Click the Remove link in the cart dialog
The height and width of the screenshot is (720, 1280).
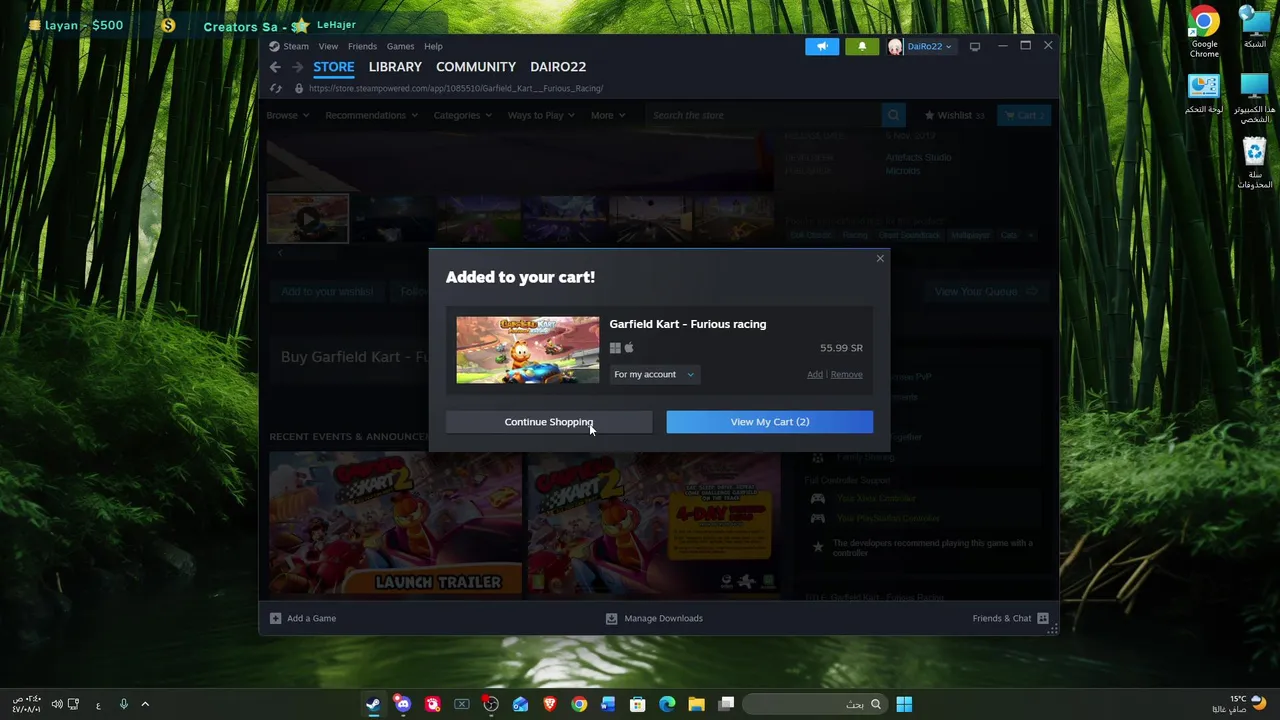pos(846,374)
